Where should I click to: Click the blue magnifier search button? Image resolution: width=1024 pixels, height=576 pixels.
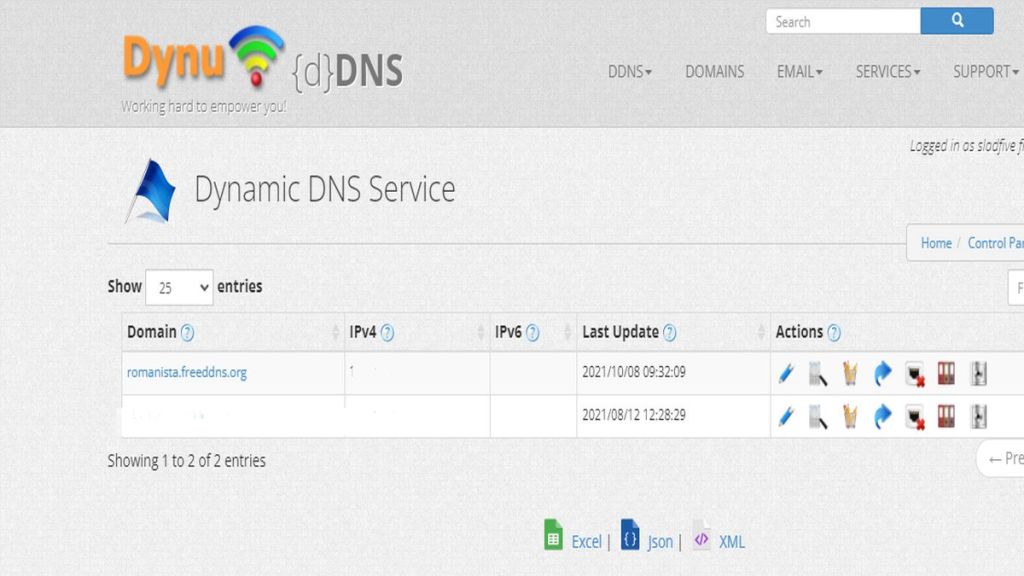pos(957,21)
